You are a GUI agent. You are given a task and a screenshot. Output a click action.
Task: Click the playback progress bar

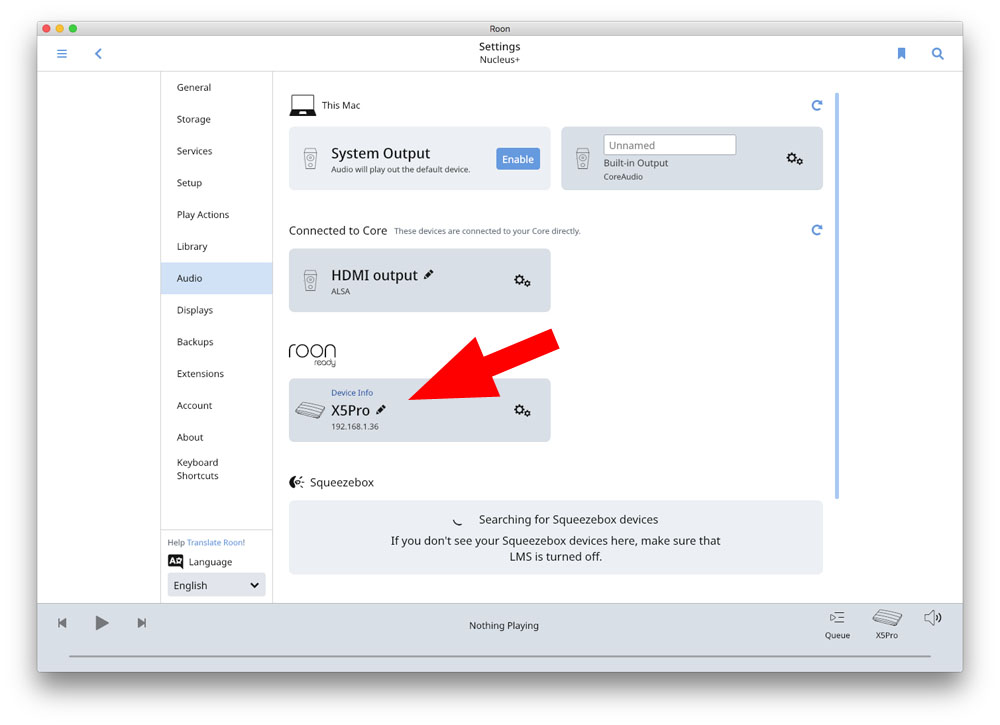500,656
